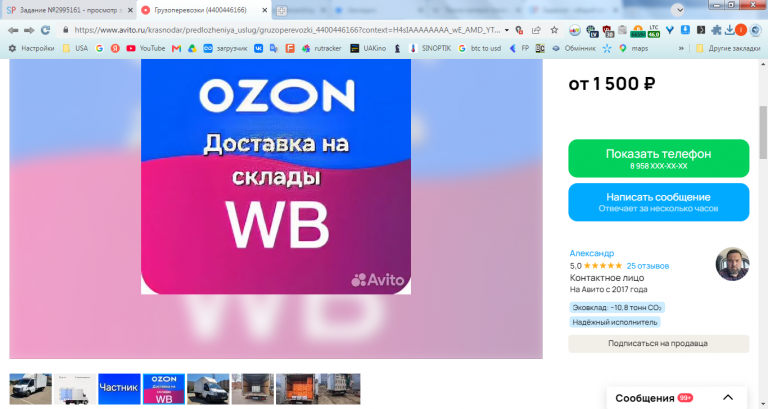Select the open rear truck thumbnail
The height and width of the screenshot is (409, 768).
[253, 389]
